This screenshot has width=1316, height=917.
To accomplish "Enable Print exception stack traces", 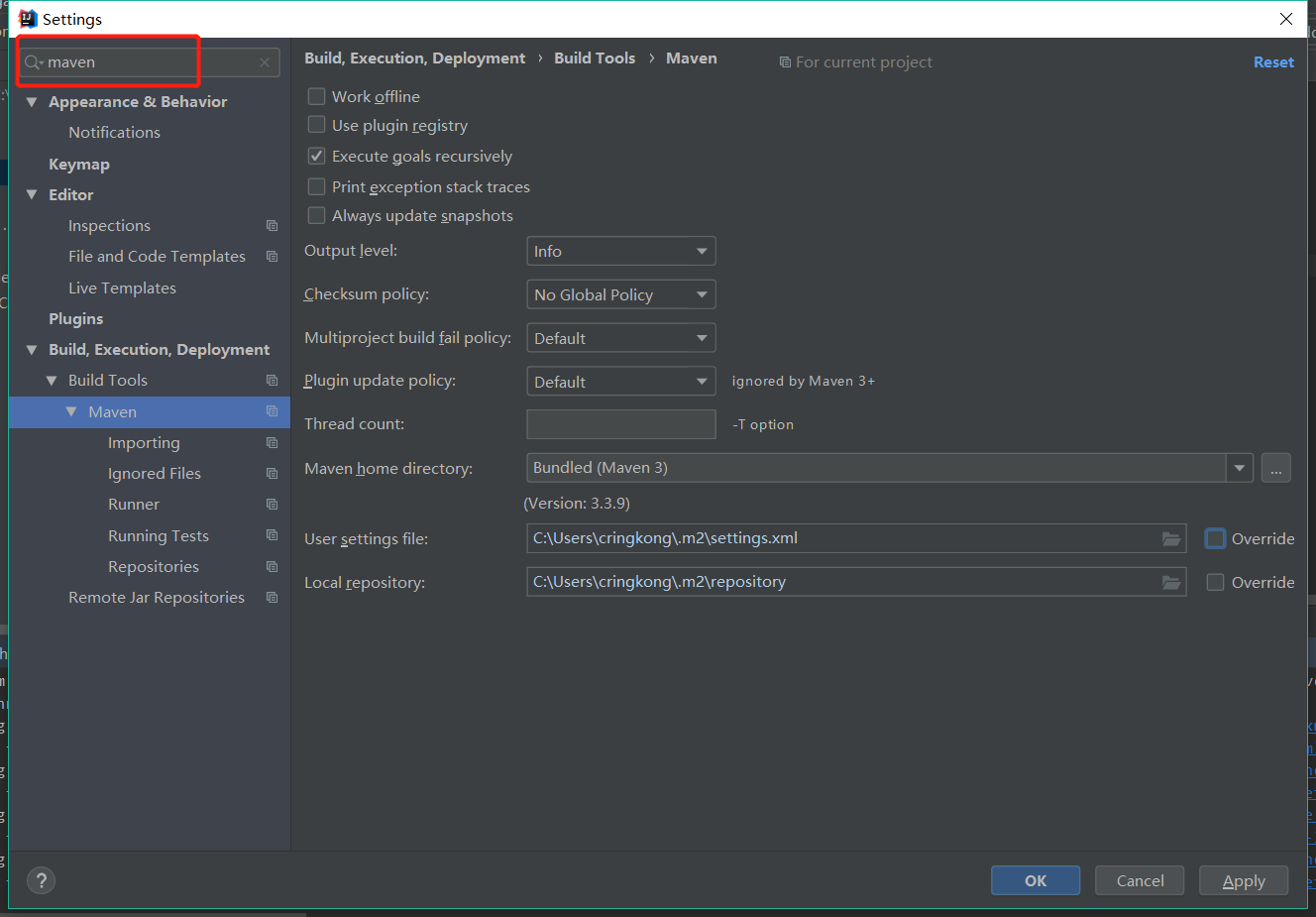I will pos(316,186).
